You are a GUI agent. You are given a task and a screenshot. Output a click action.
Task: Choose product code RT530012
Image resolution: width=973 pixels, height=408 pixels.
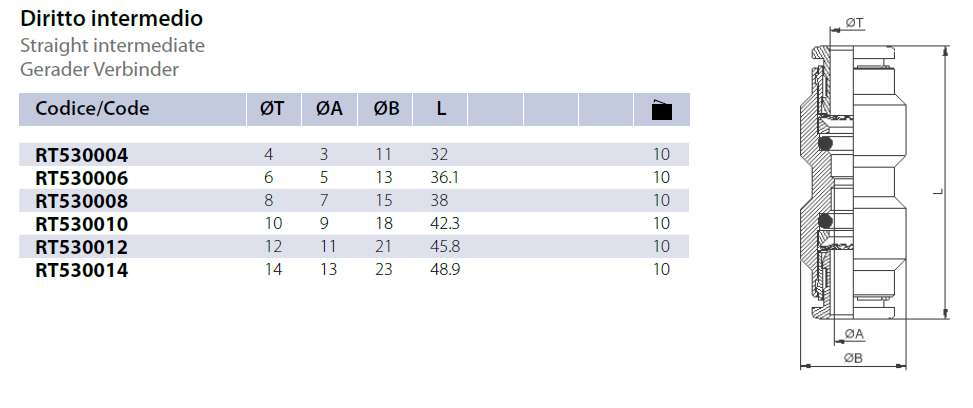[82, 246]
